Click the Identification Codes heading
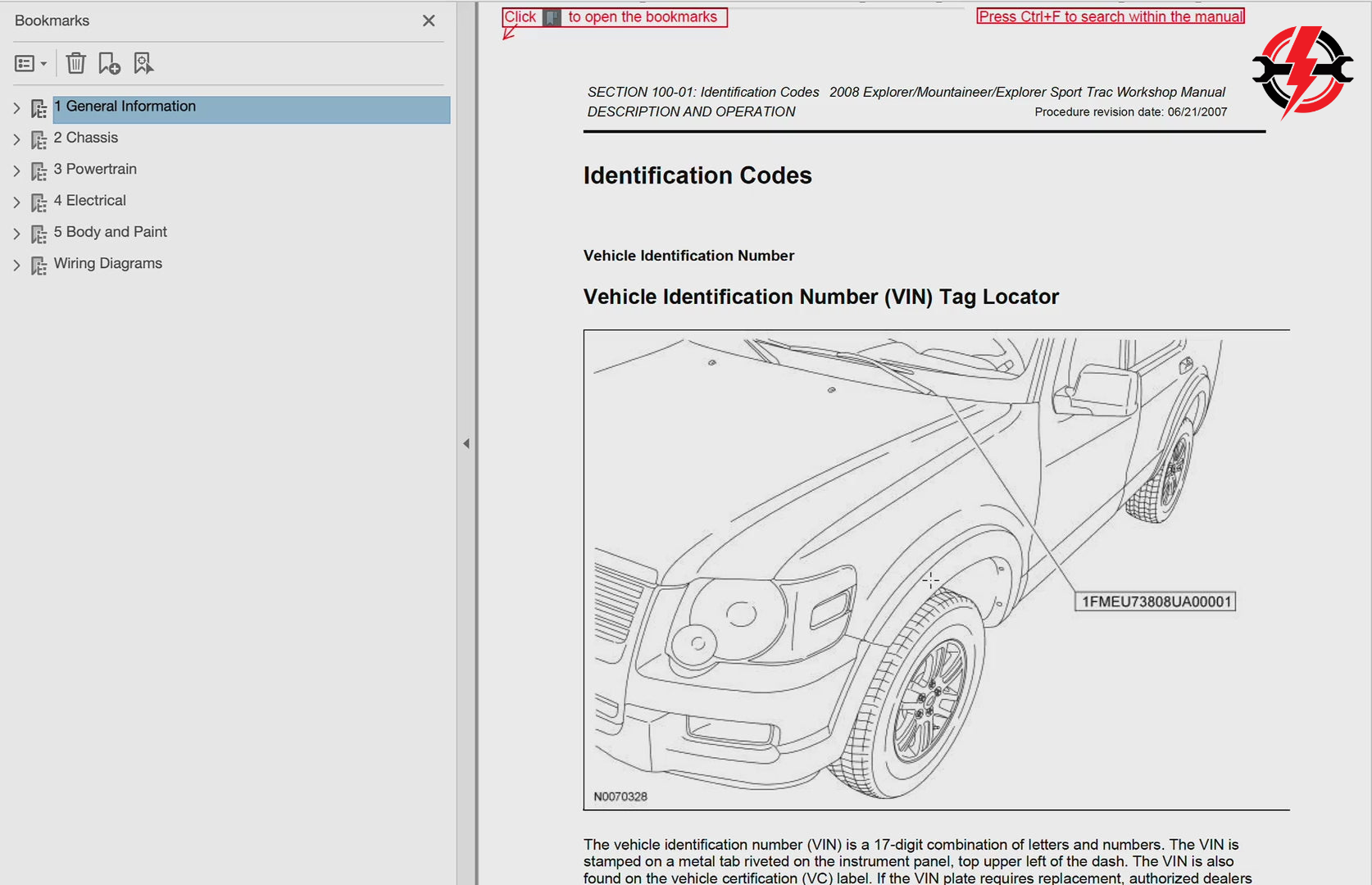The width and height of the screenshot is (1372, 885). point(697,175)
